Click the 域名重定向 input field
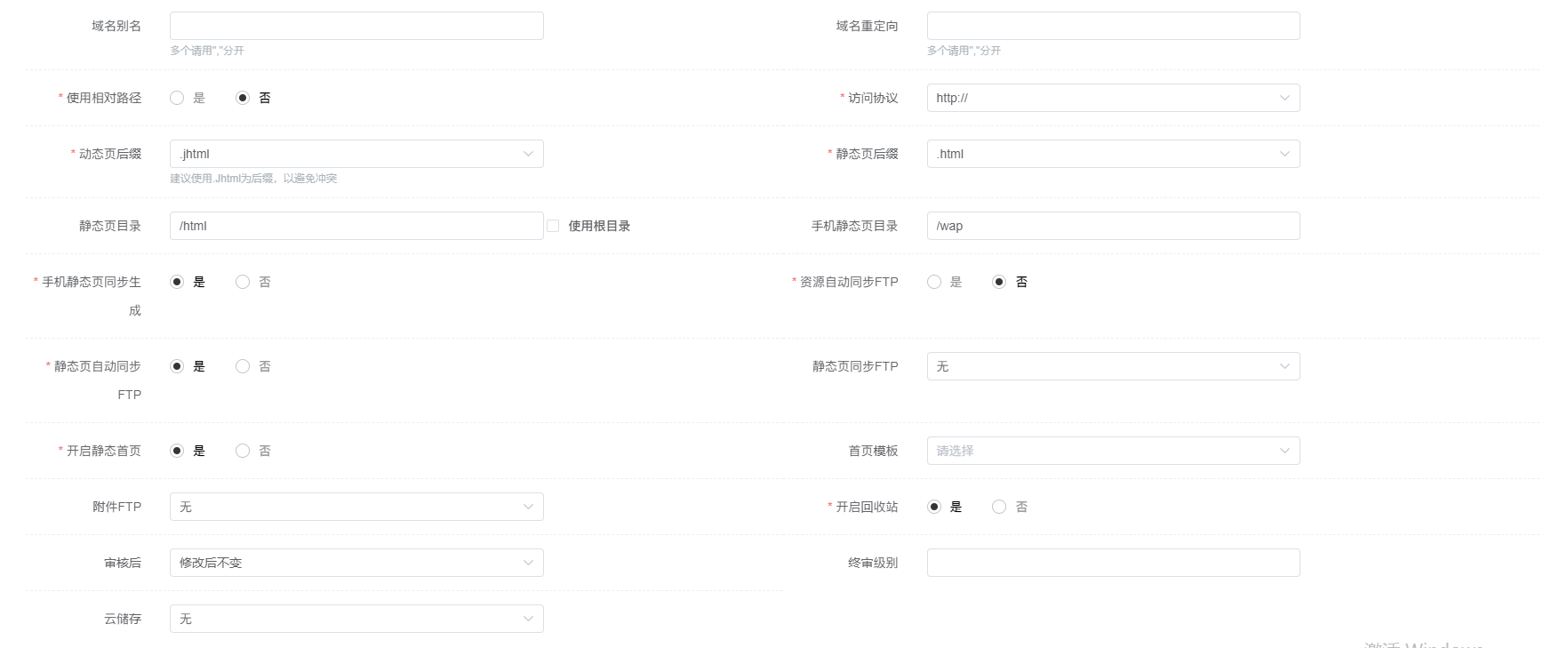The image size is (1568, 648). pyautogui.click(x=1113, y=26)
